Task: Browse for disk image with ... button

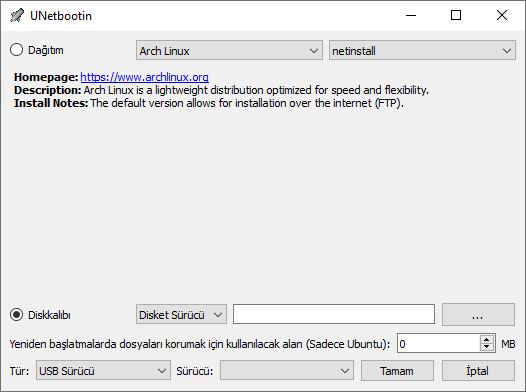Action: (478, 315)
